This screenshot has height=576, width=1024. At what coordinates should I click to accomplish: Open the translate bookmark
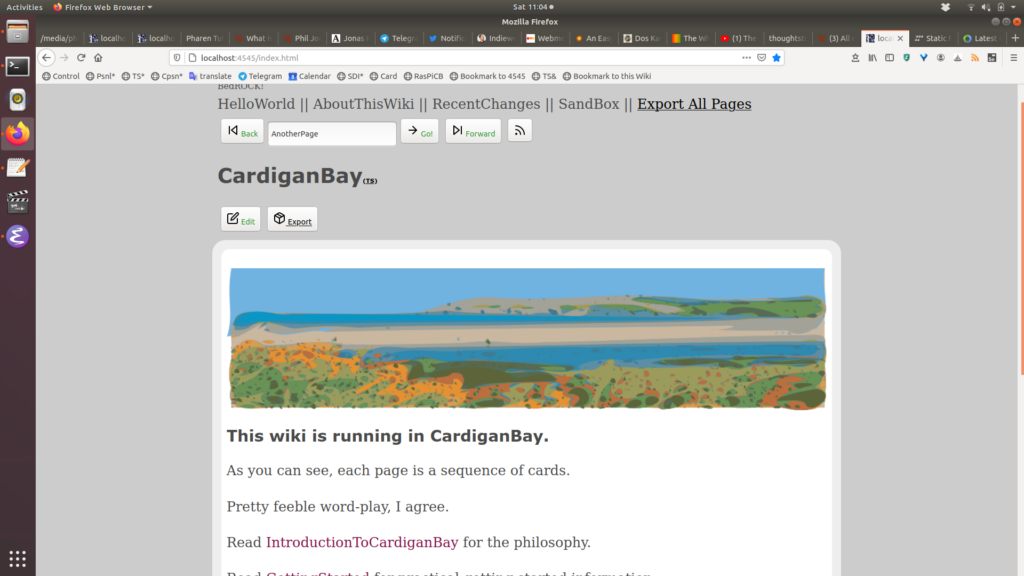click(210, 76)
